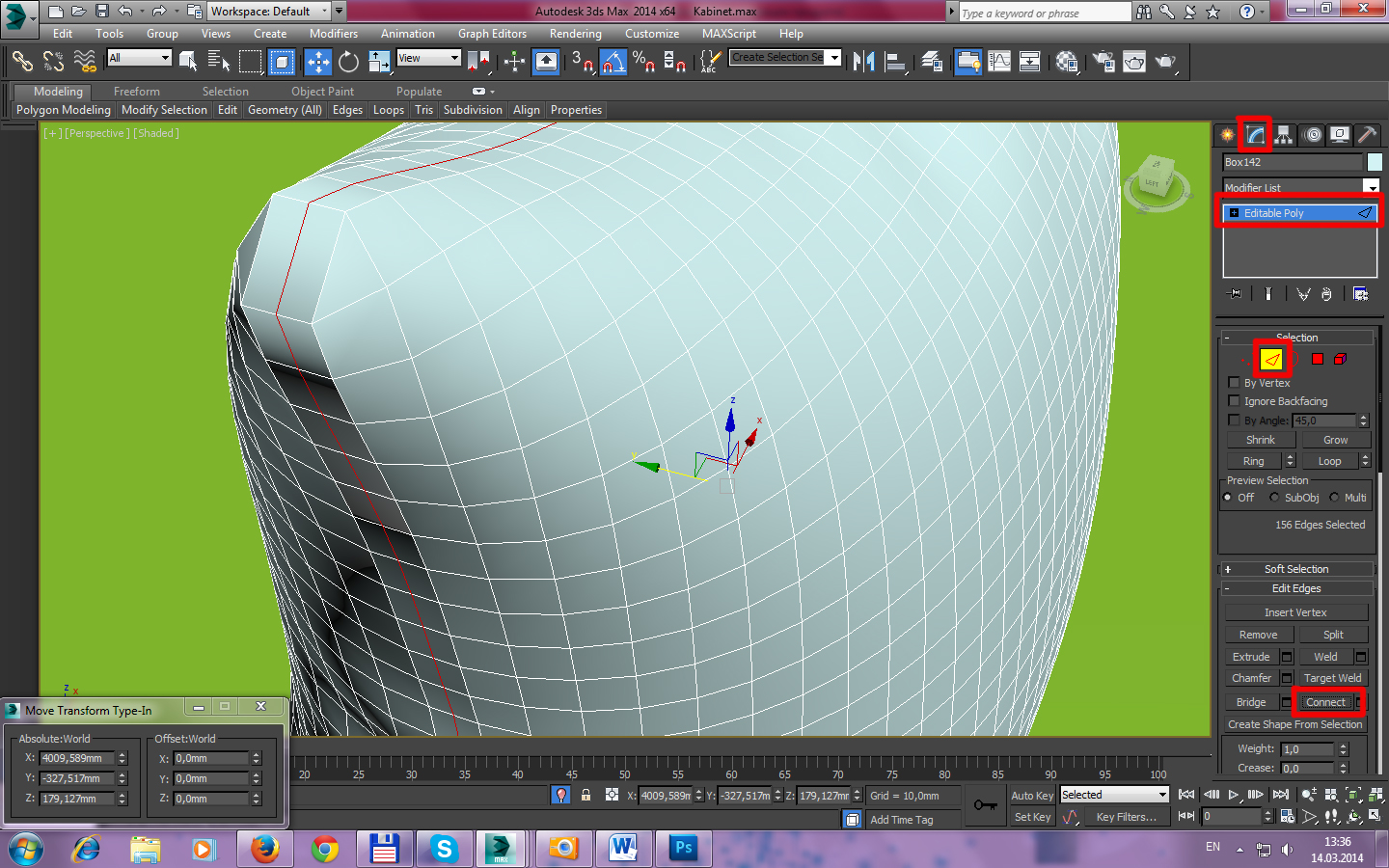Switch to Object Paint ribbon tab
The width and height of the screenshot is (1389, 868).
pyautogui.click(x=322, y=92)
